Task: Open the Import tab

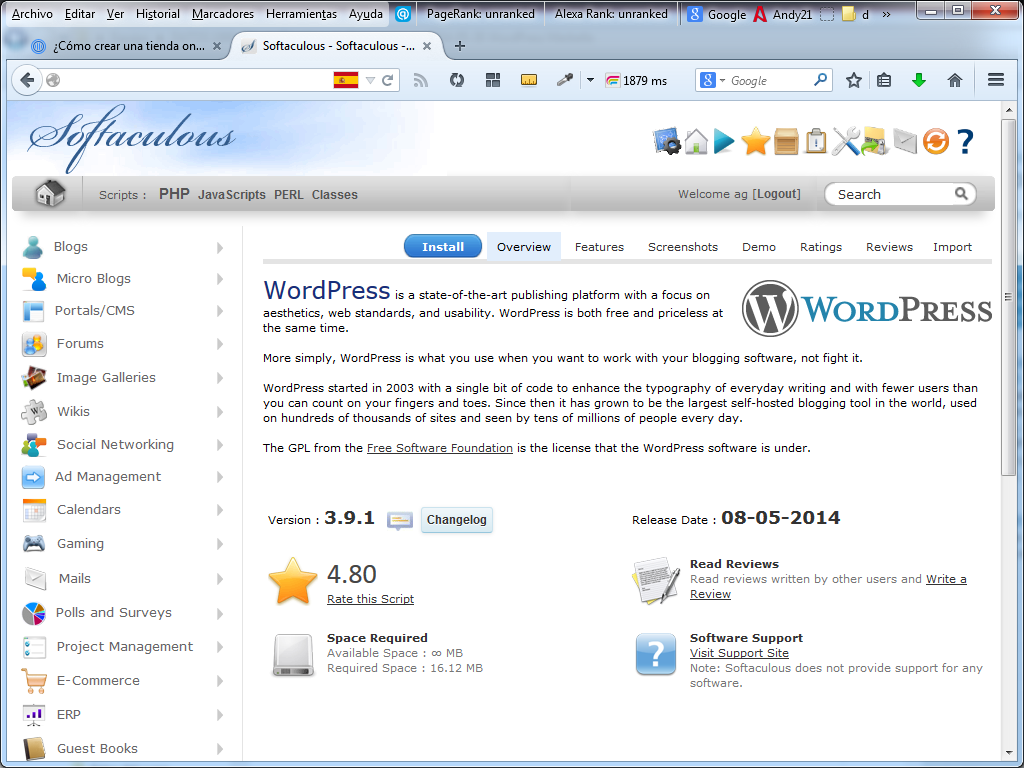Action: pos(952,247)
